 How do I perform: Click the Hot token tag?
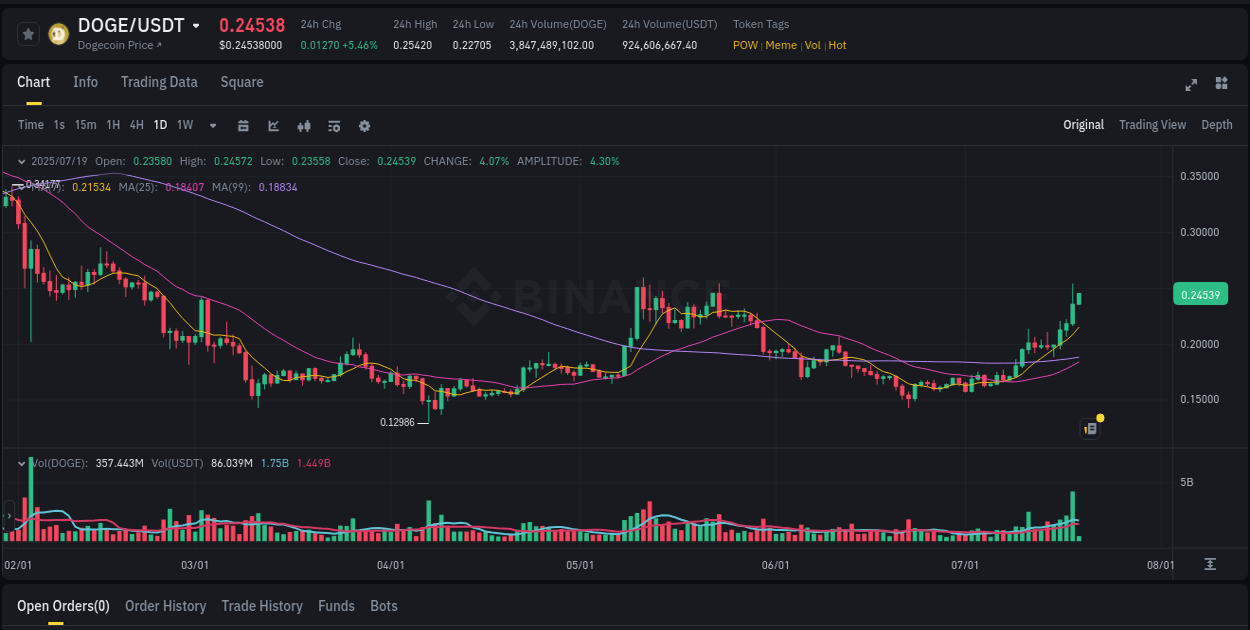click(837, 45)
